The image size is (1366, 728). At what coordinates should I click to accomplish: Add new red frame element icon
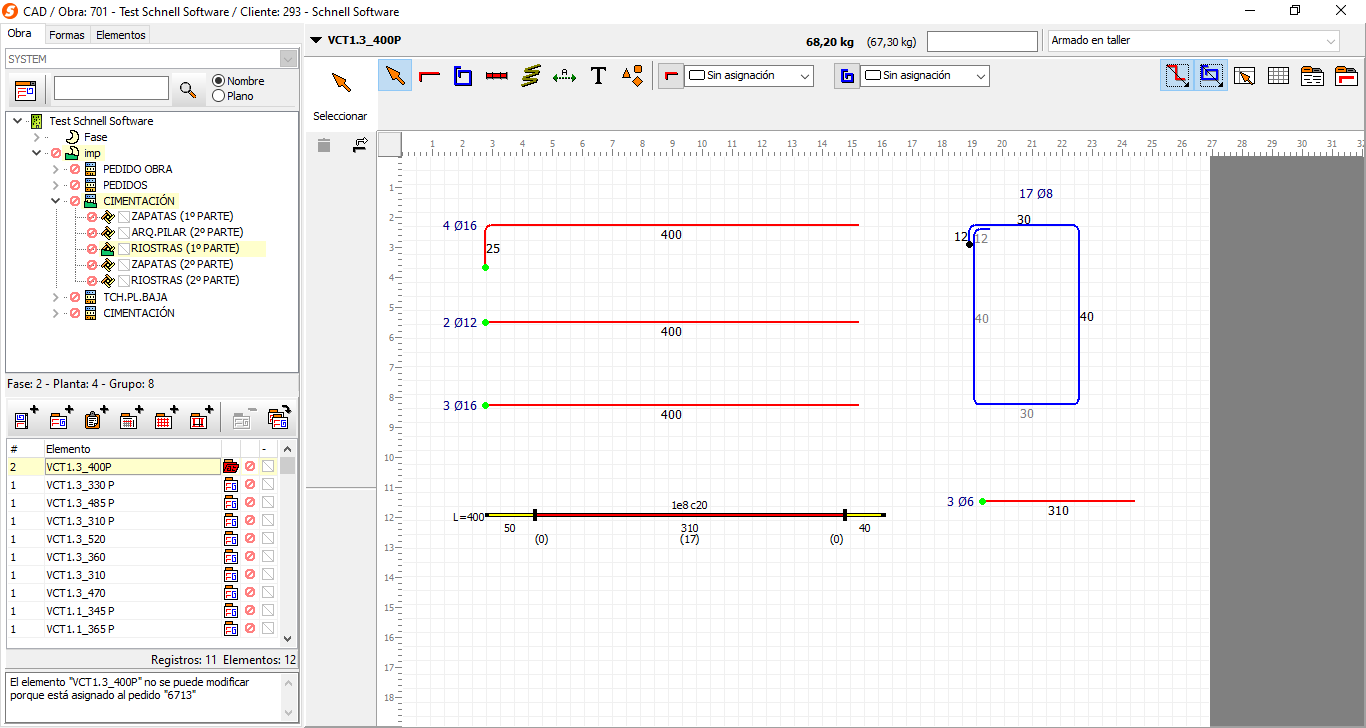pyautogui.click(x=201, y=418)
